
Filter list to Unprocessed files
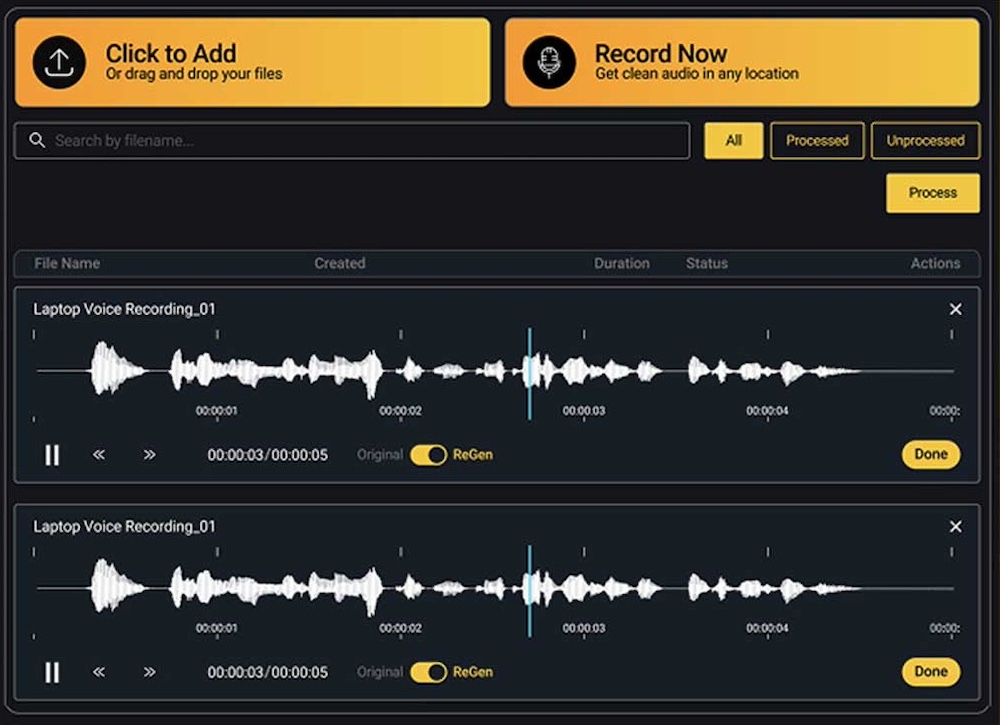pyautogui.click(x=925, y=140)
